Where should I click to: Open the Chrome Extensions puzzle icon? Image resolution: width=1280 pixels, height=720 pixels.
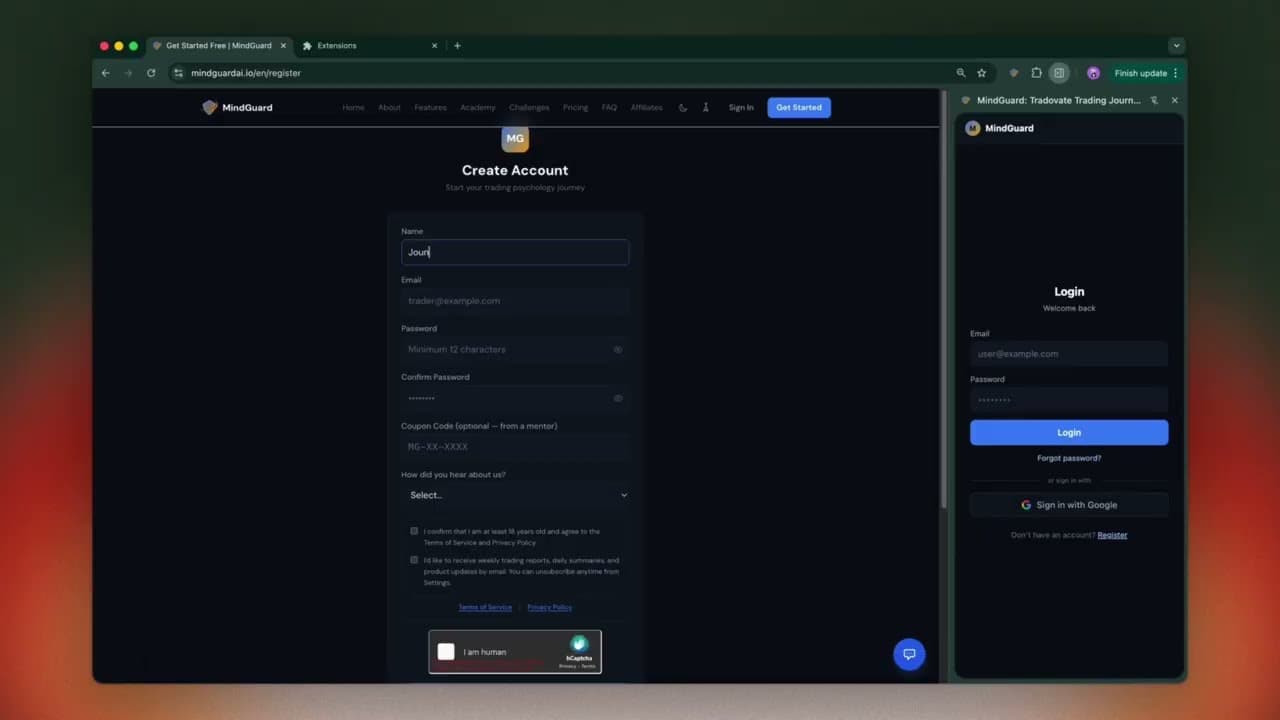pos(1036,73)
